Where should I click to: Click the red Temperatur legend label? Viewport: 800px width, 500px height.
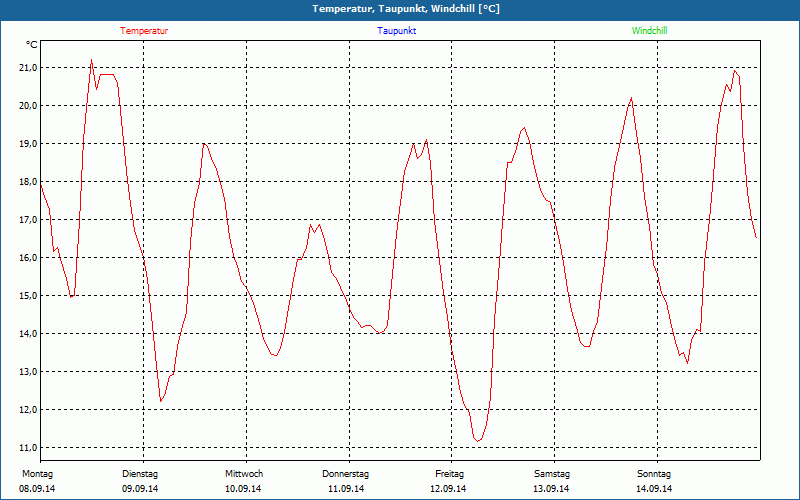pyautogui.click(x=144, y=31)
